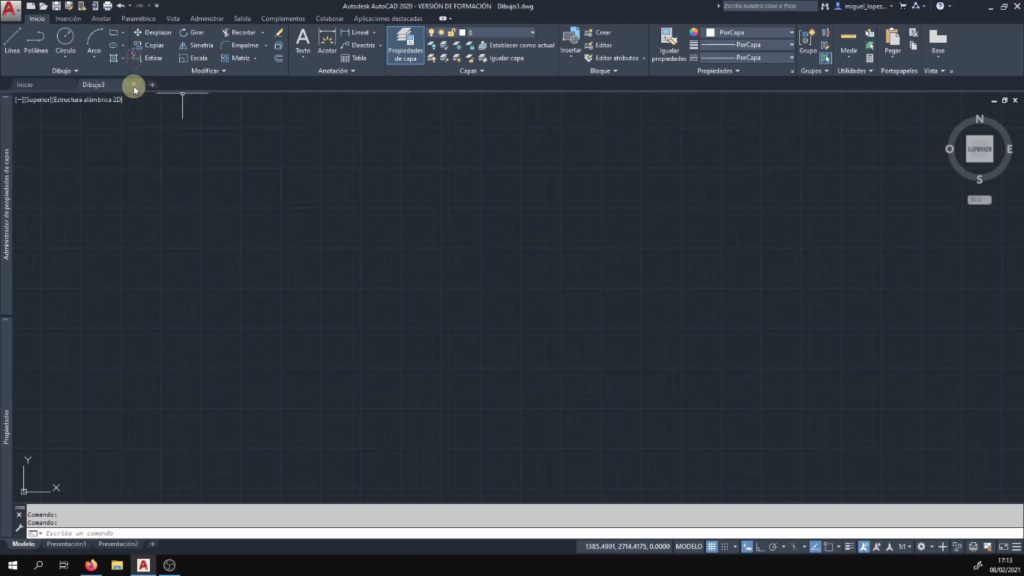The image size is (1024, 576).
Task: Activate the Desplazar move tool
Action: (x=152, y=32)
